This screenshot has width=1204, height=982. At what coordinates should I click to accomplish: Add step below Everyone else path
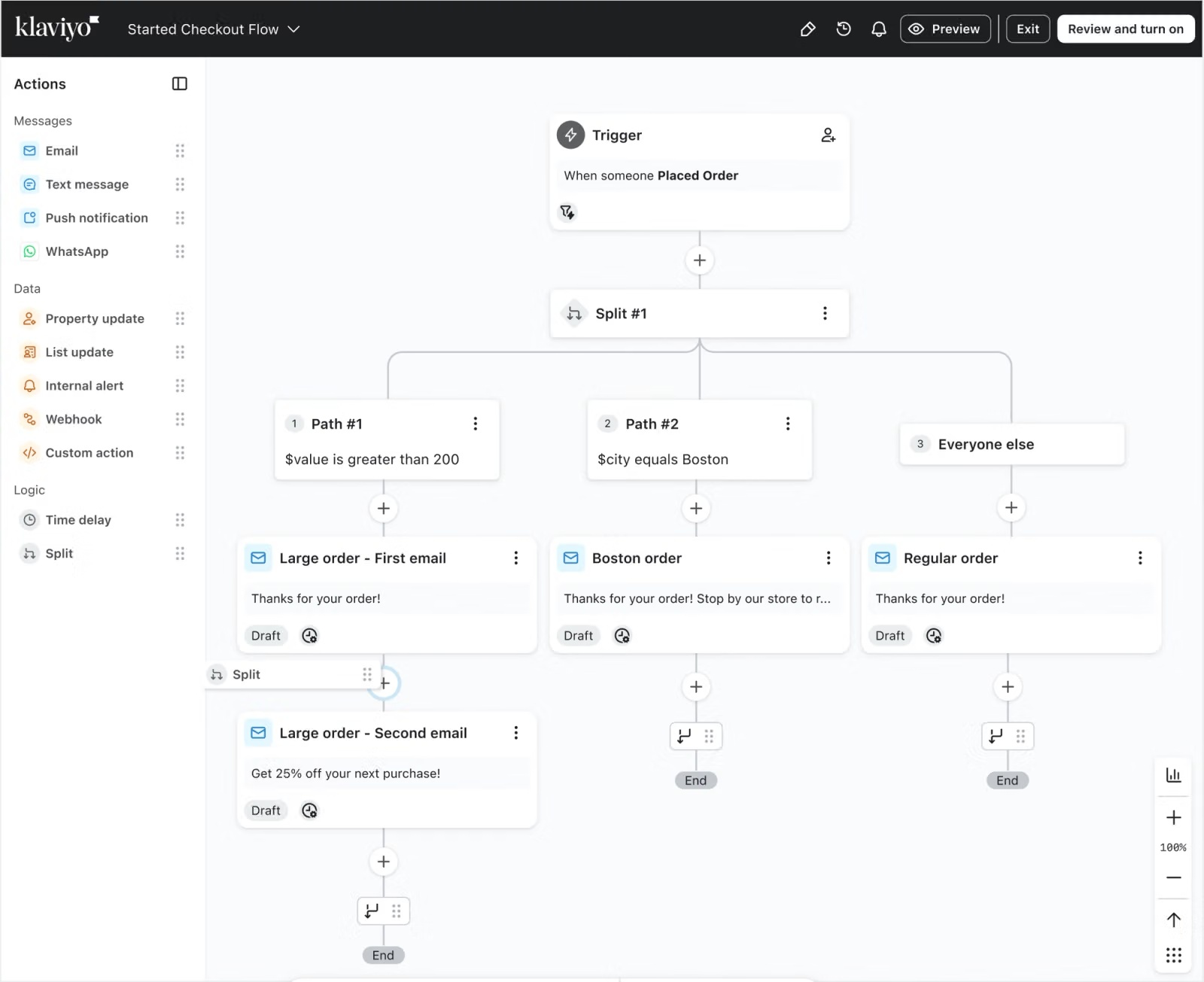1011,508
